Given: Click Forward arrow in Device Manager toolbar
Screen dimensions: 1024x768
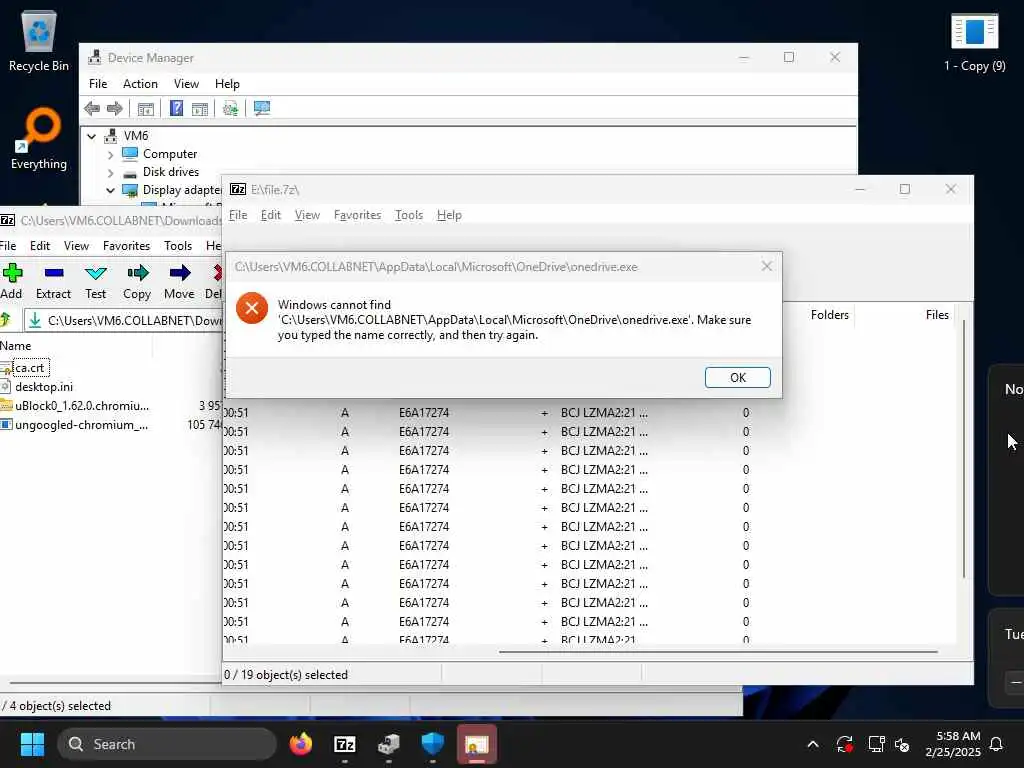Looking at the screenshot, I should [x=115, y=108].
